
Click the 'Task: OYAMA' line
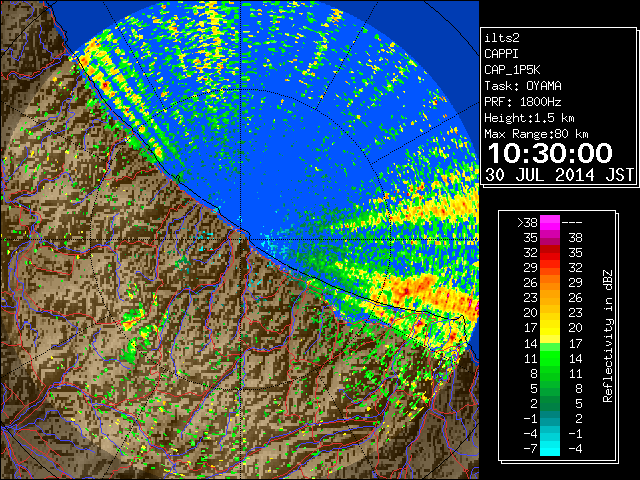click(x=523, y=86)
